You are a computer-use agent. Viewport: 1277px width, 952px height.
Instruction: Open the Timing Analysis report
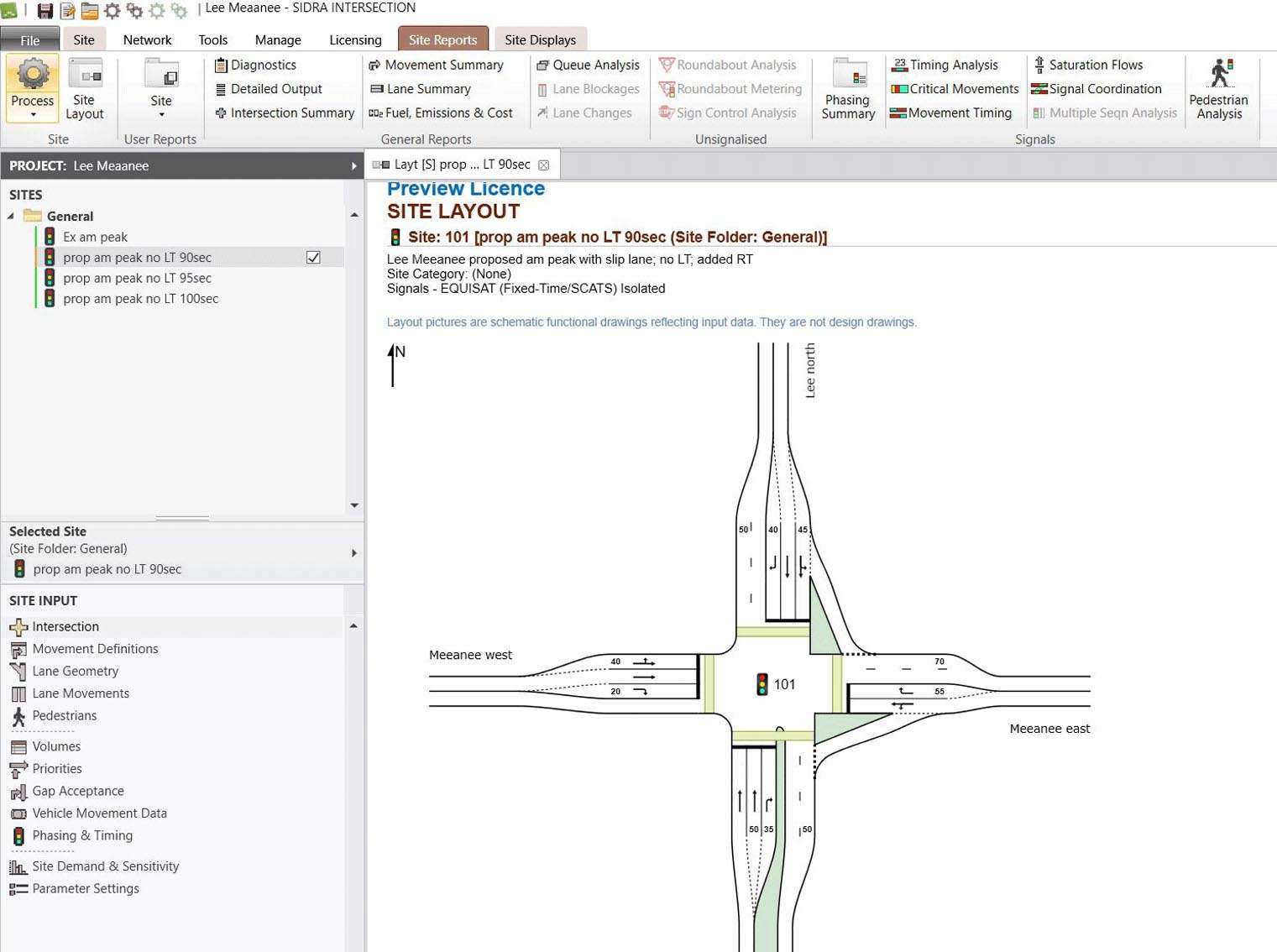pos(945,65)
